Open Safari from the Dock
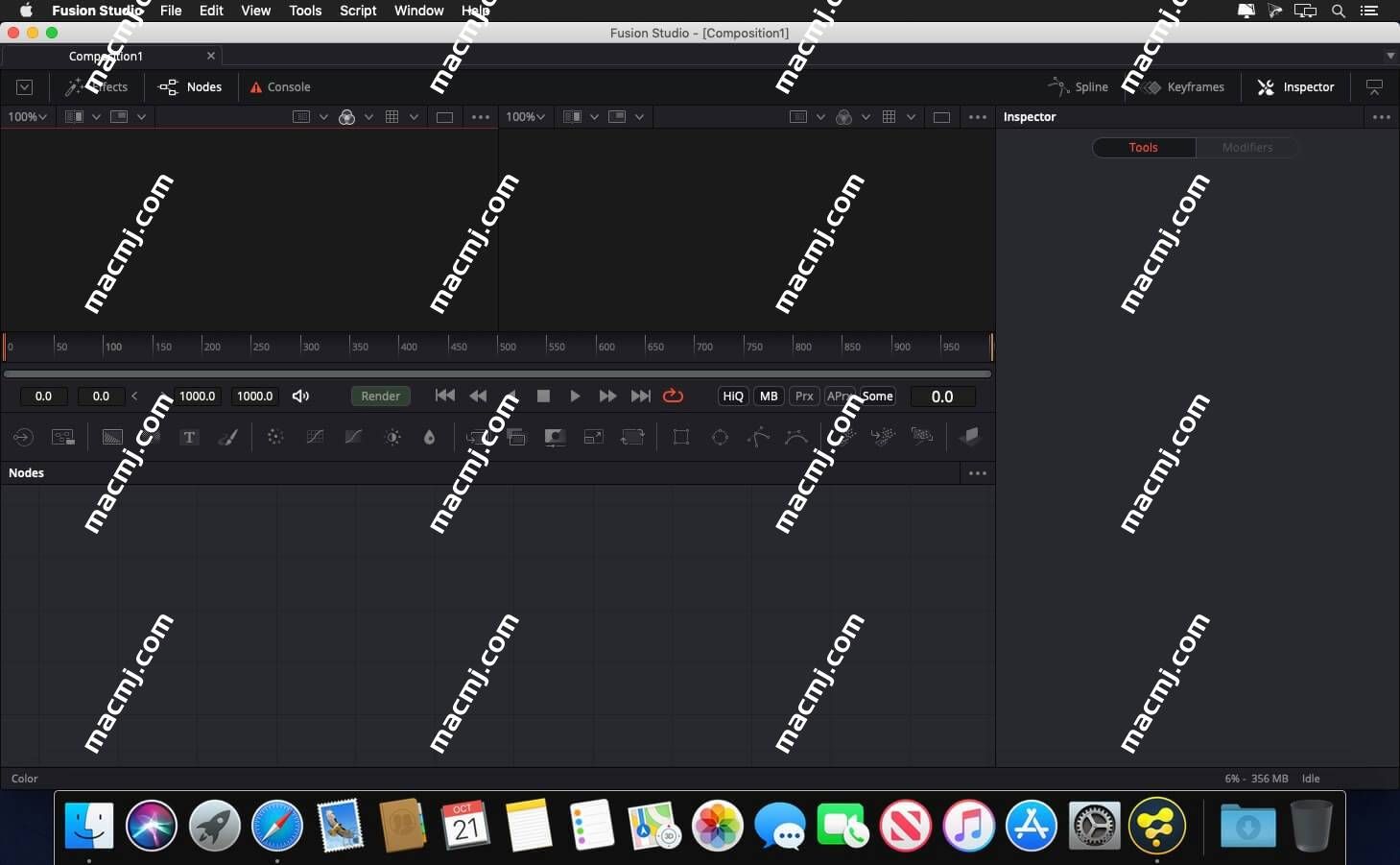 (x=276, y=826)
